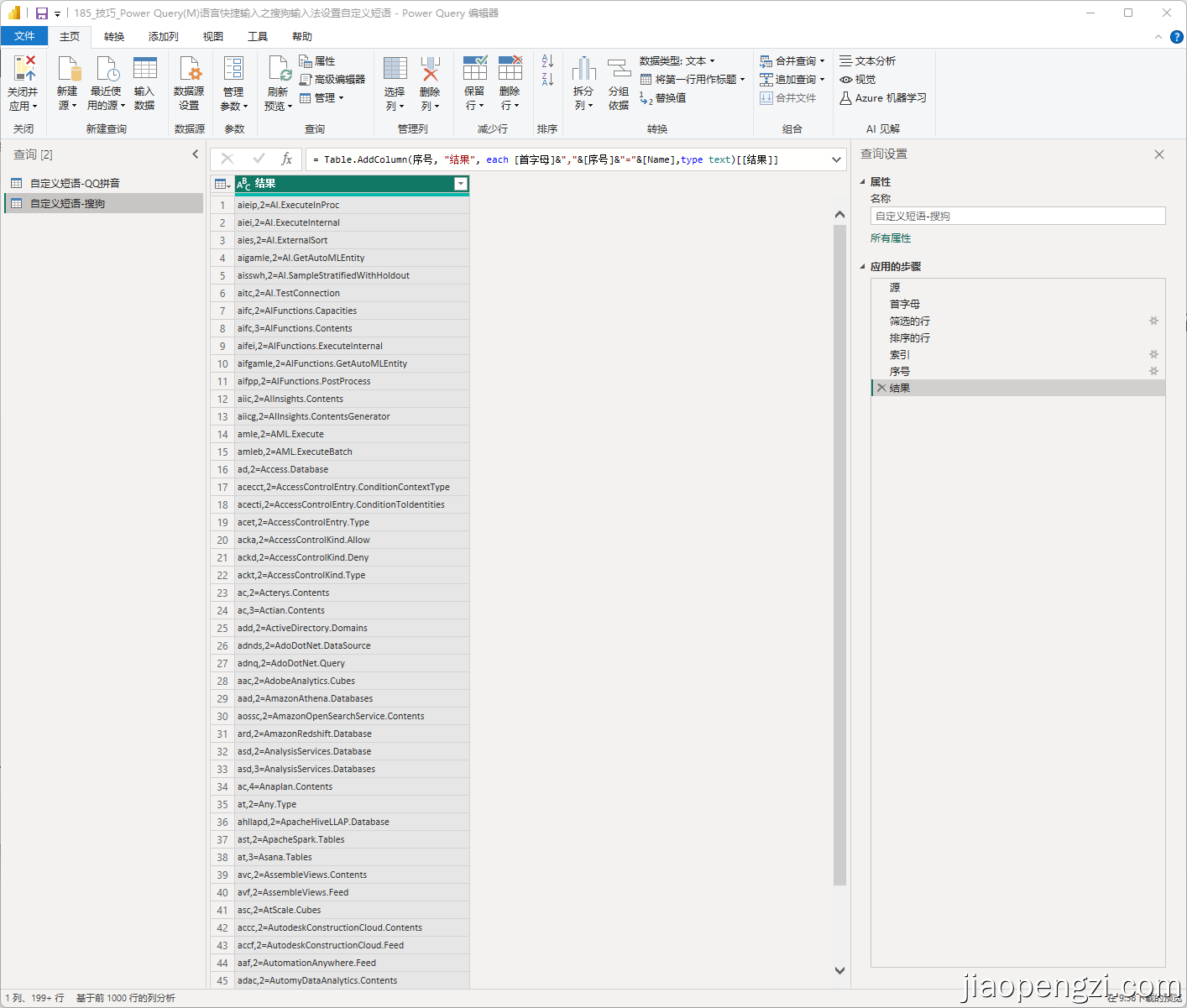Delete the 结果 step with X
This screenshot has height=1008, width=1187.
(881, 388)
